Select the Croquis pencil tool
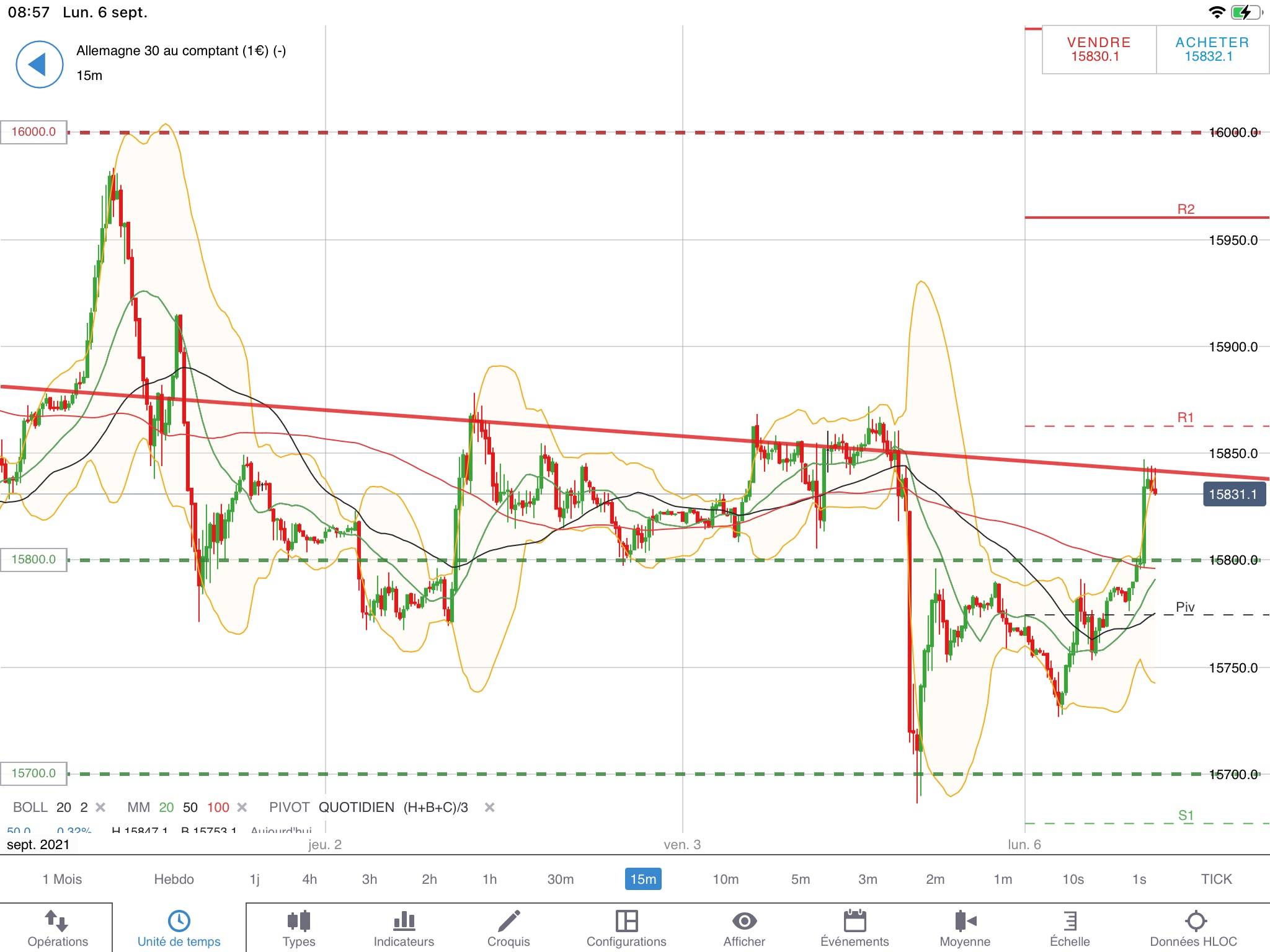This screenshot has height=952, width=1270. 508,921
